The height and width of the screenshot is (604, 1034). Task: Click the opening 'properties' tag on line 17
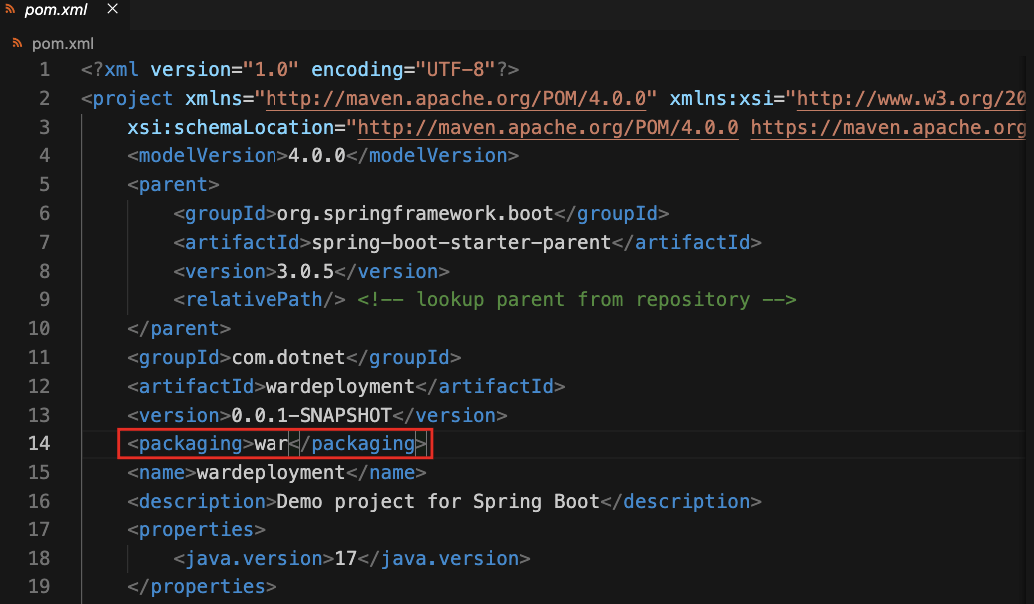coord(197,529)
